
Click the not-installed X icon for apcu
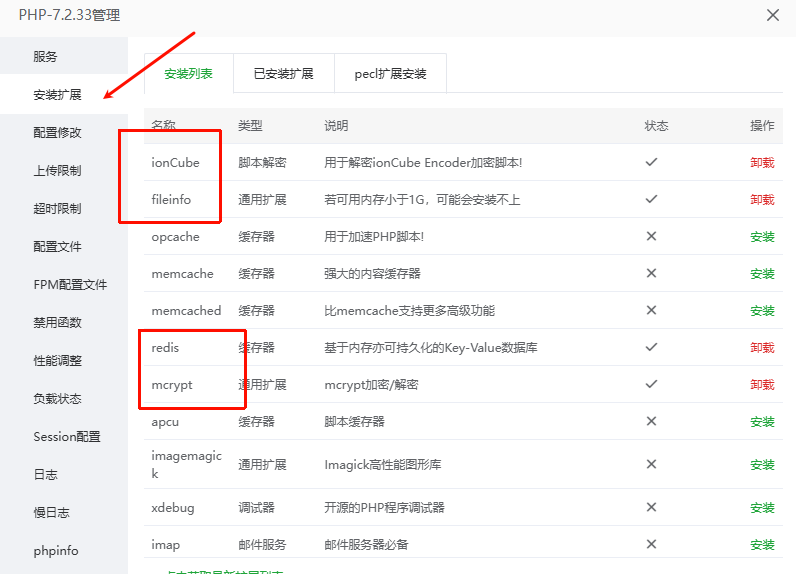[x=651, y=422]
